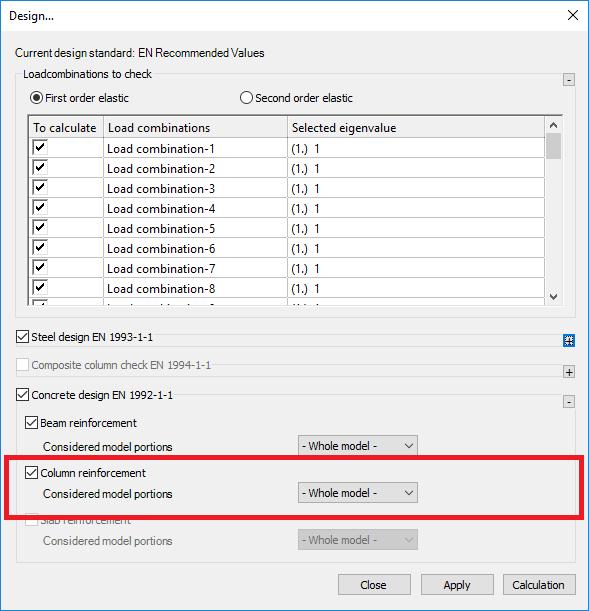Toggle the Concrete design EN 1992-1-1 checkbox
This screenshot has height=611, width=589.
pos(23,395)
